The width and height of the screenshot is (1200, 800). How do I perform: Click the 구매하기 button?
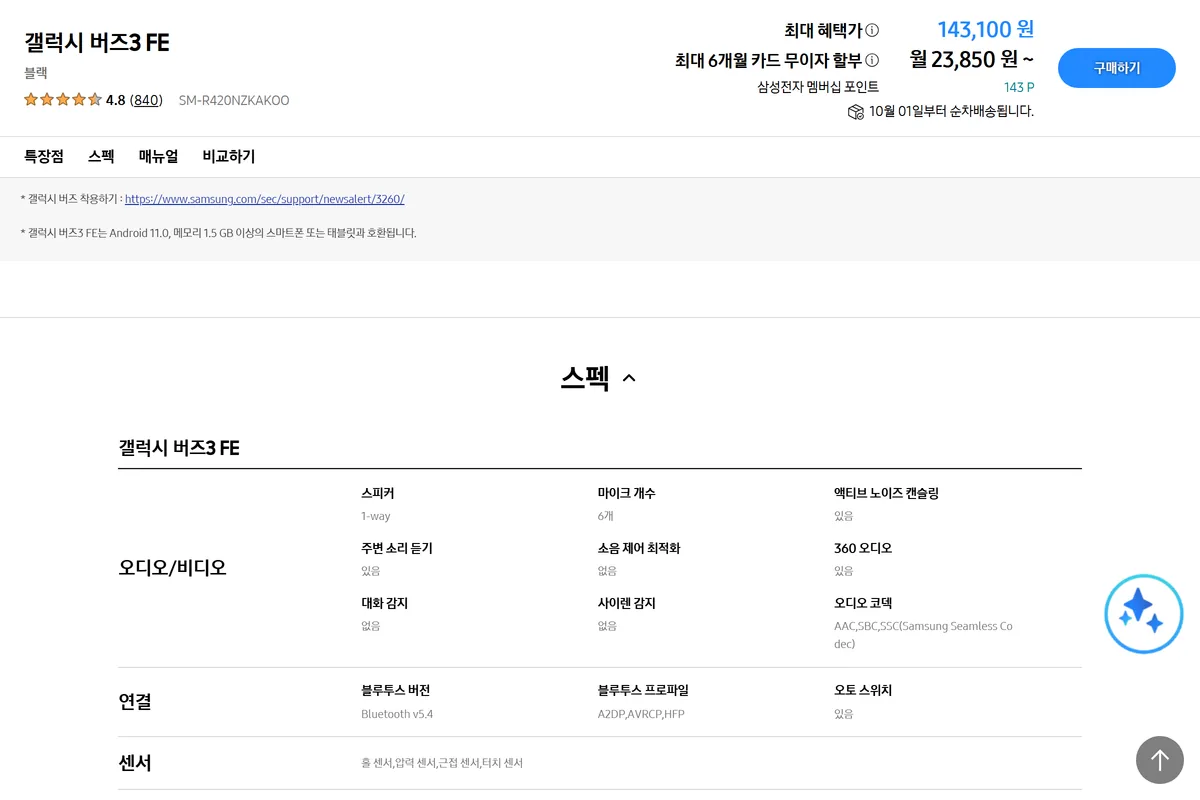pyautogui.click(x=1117, y=68)
